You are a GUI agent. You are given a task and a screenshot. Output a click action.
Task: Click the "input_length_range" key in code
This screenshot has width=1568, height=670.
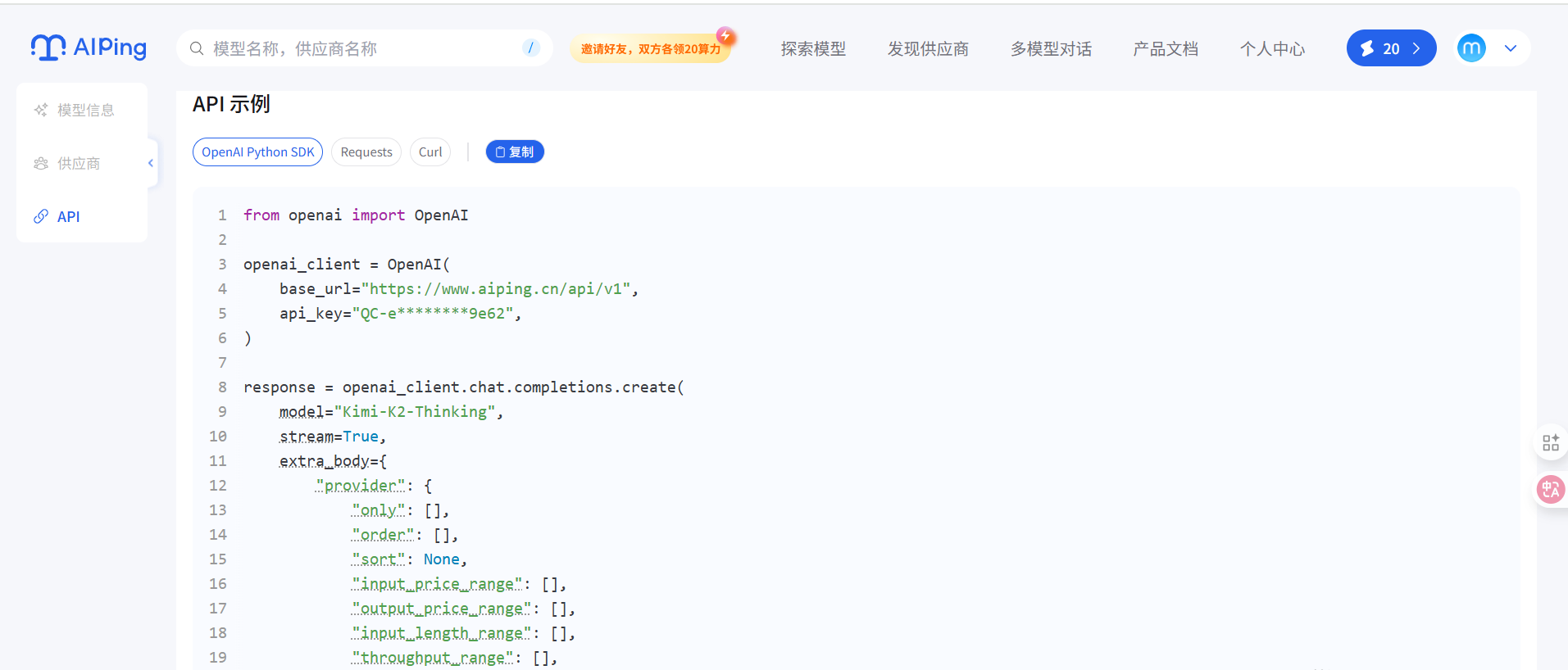click(x=442, y=632)
